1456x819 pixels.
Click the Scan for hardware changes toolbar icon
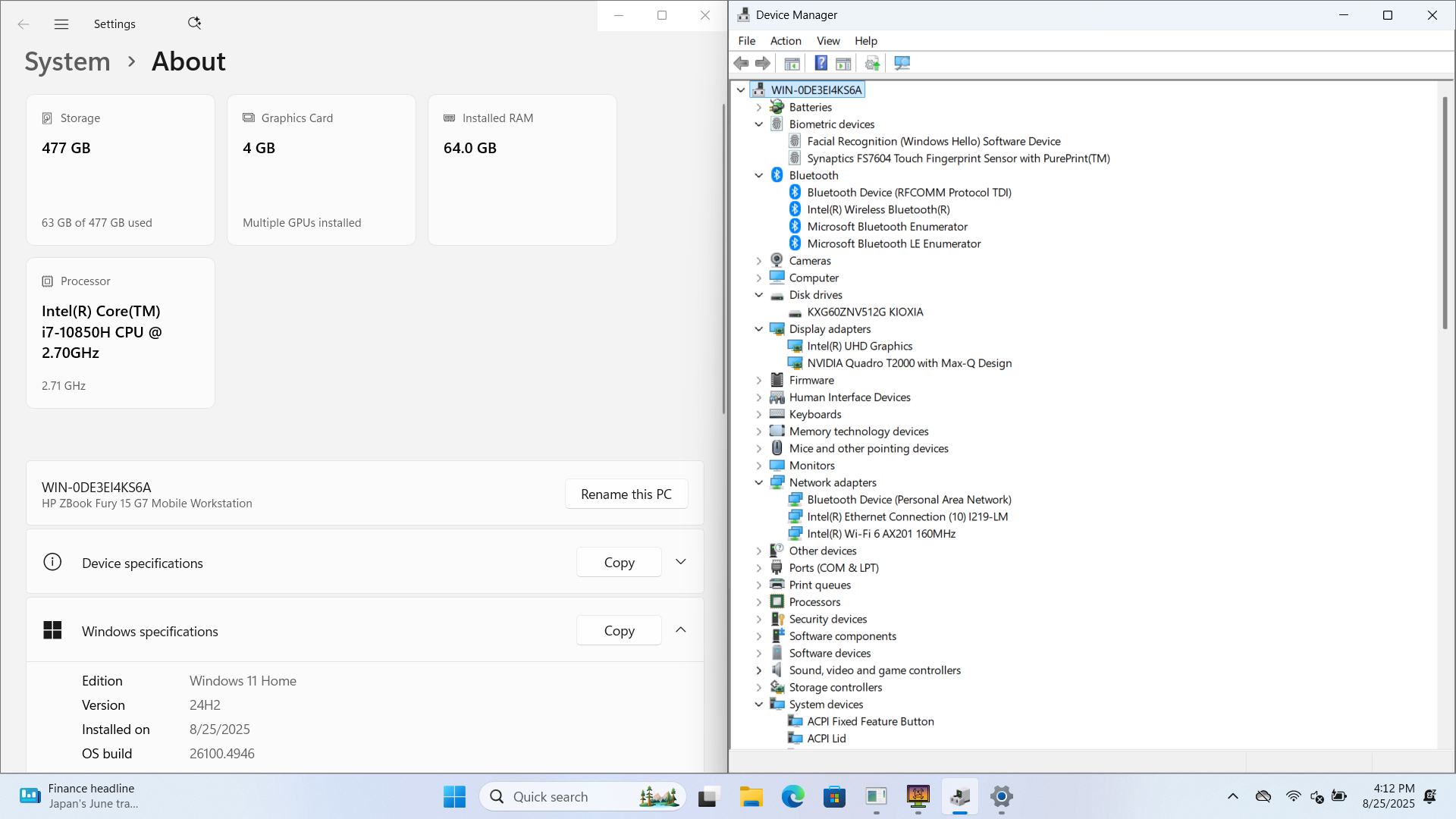[872, 63]
